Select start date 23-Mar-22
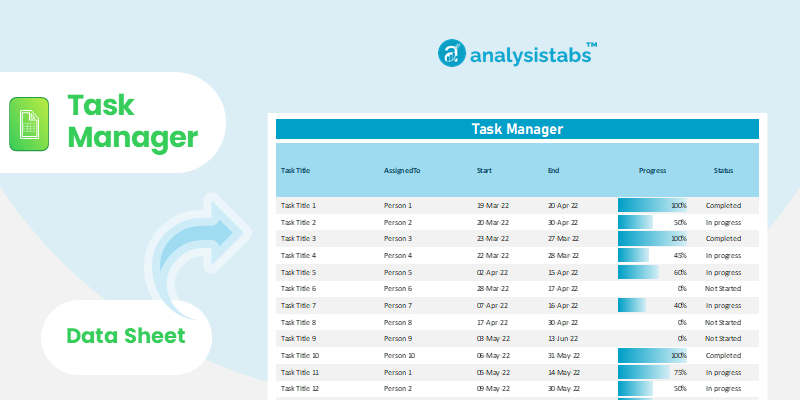 coord(493,238)
